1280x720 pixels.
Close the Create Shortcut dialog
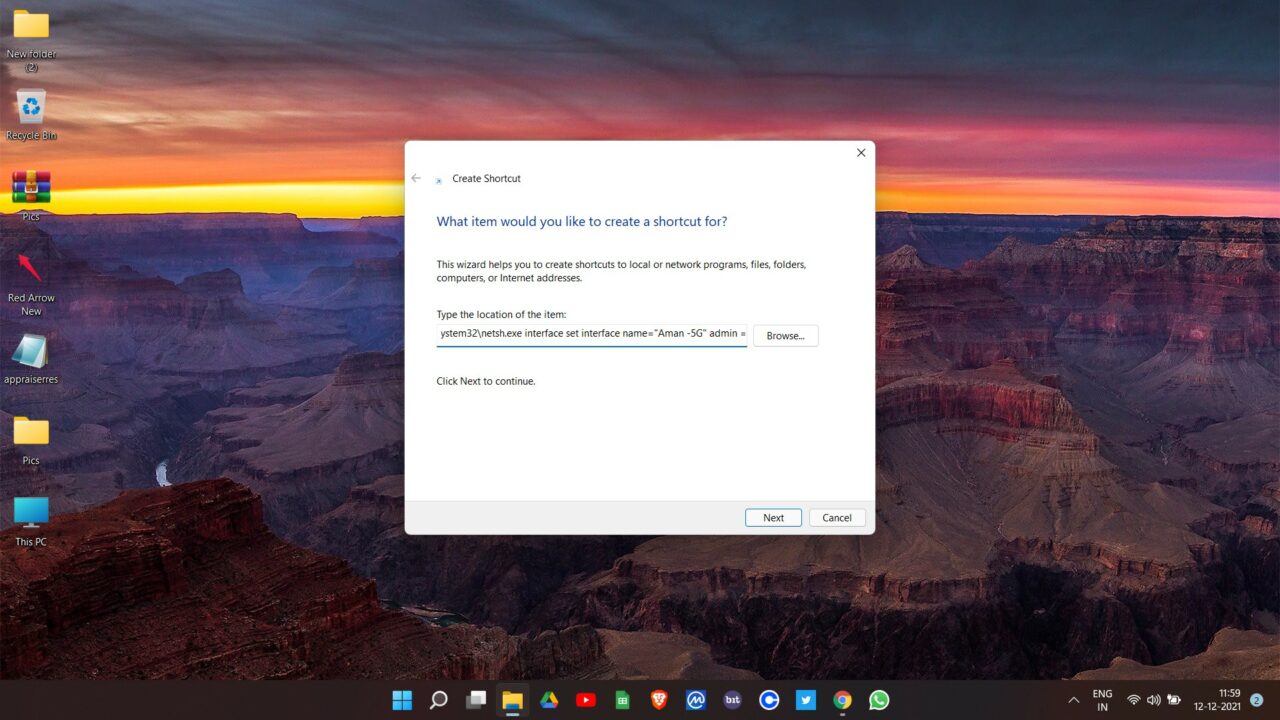861,153
